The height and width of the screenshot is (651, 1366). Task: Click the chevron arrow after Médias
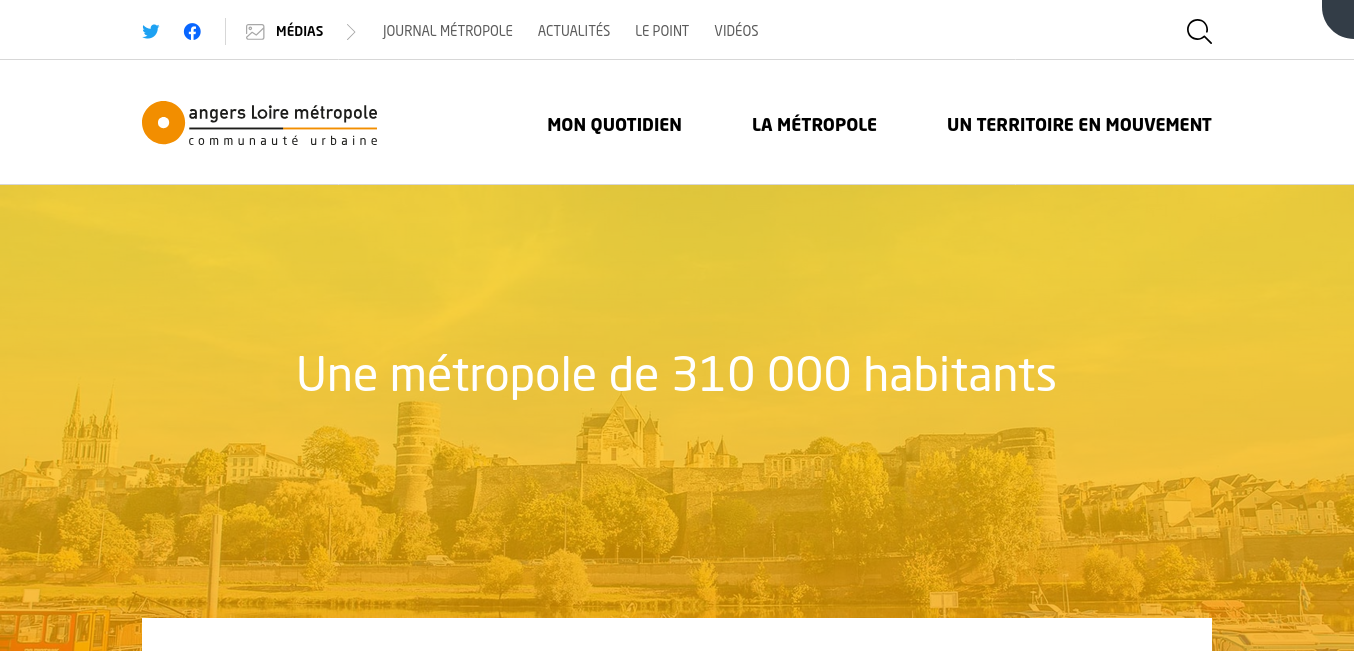click(351, 32)
